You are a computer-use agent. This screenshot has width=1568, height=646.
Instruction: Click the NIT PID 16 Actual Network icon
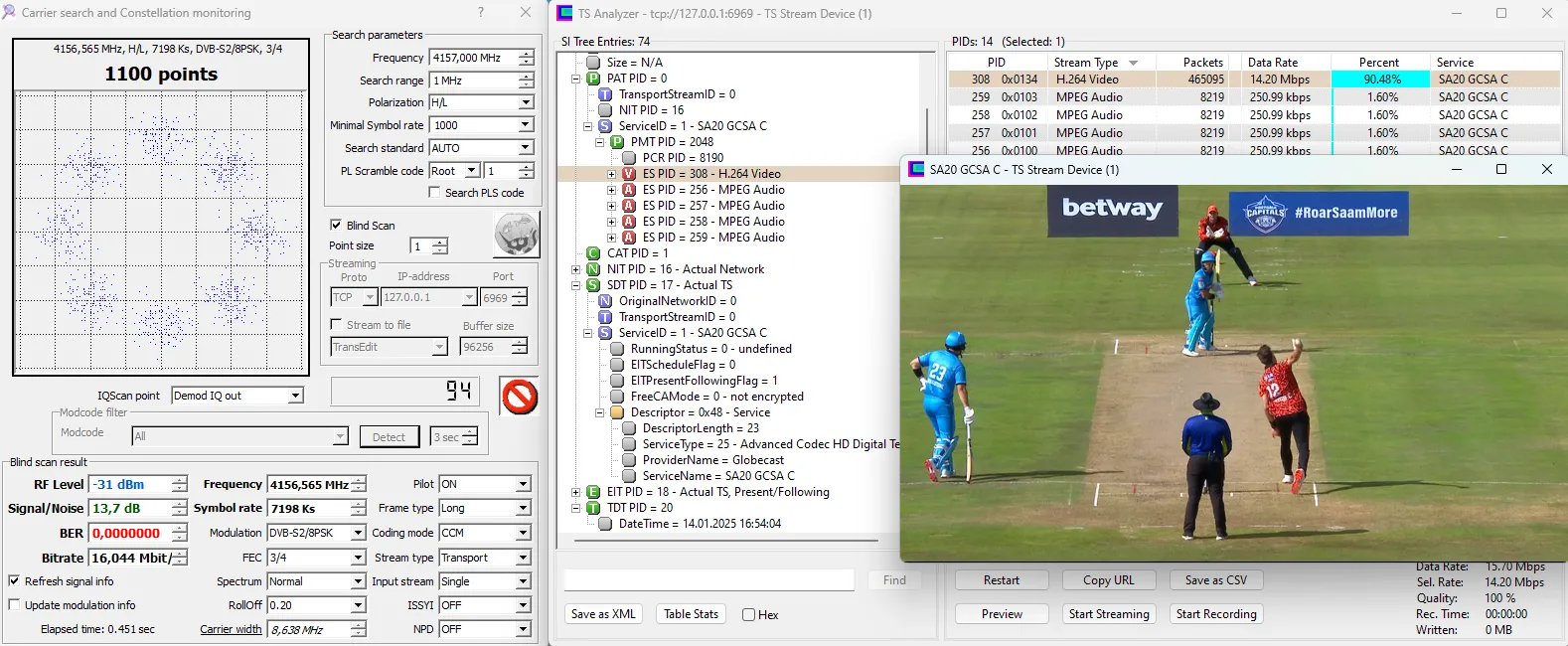pyautogui.click(x=593, y=269)
